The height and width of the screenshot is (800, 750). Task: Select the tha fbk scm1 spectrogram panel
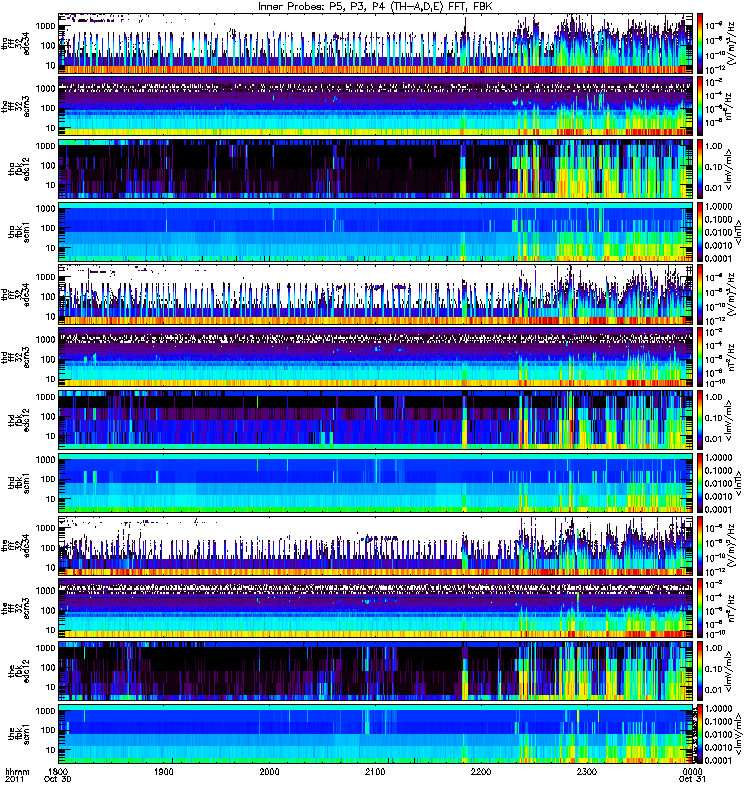point(376,232)
